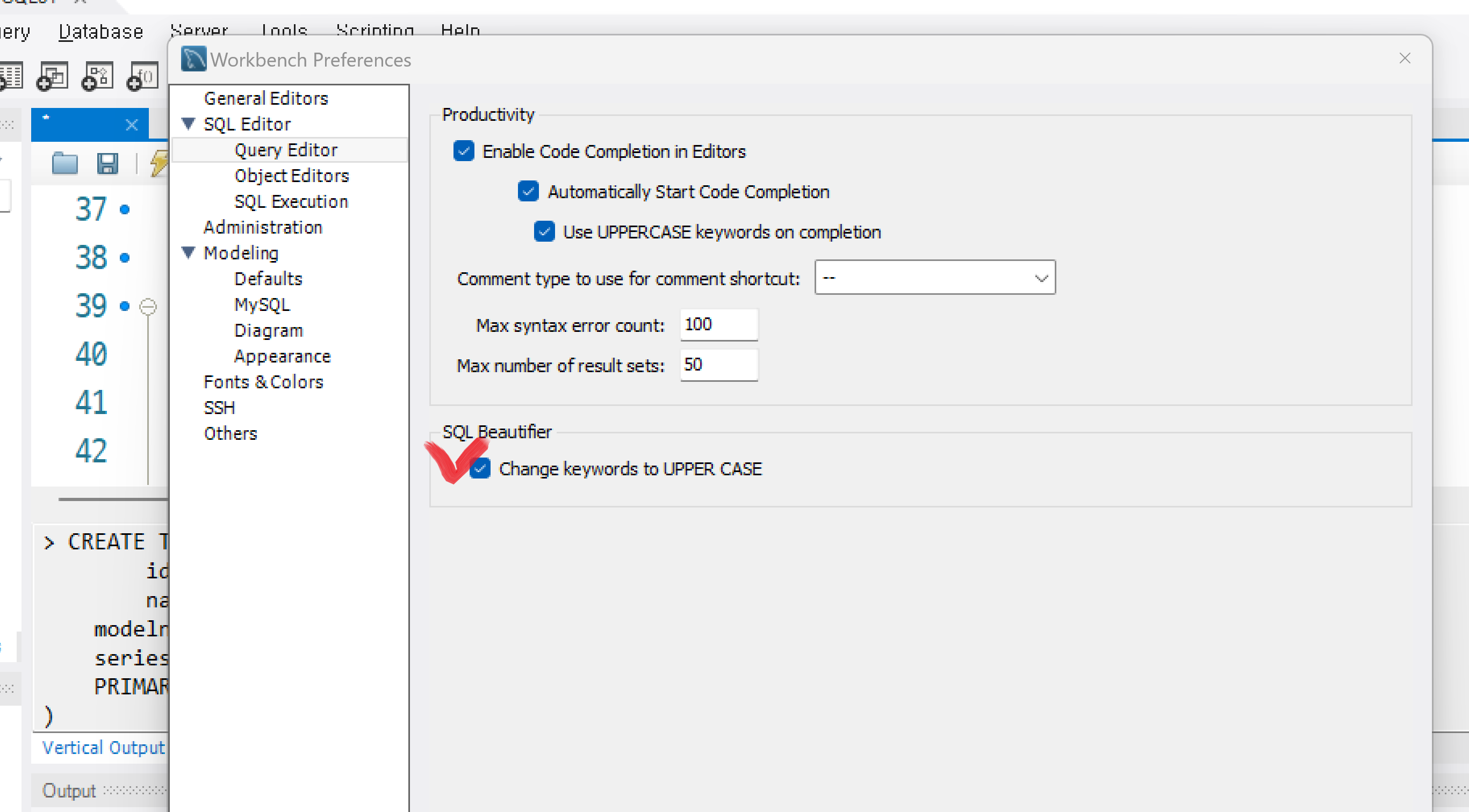Screen dimensions: 1469x812
Task: Close the Workbench Preferences dialog
Action: pos(1405,59)
